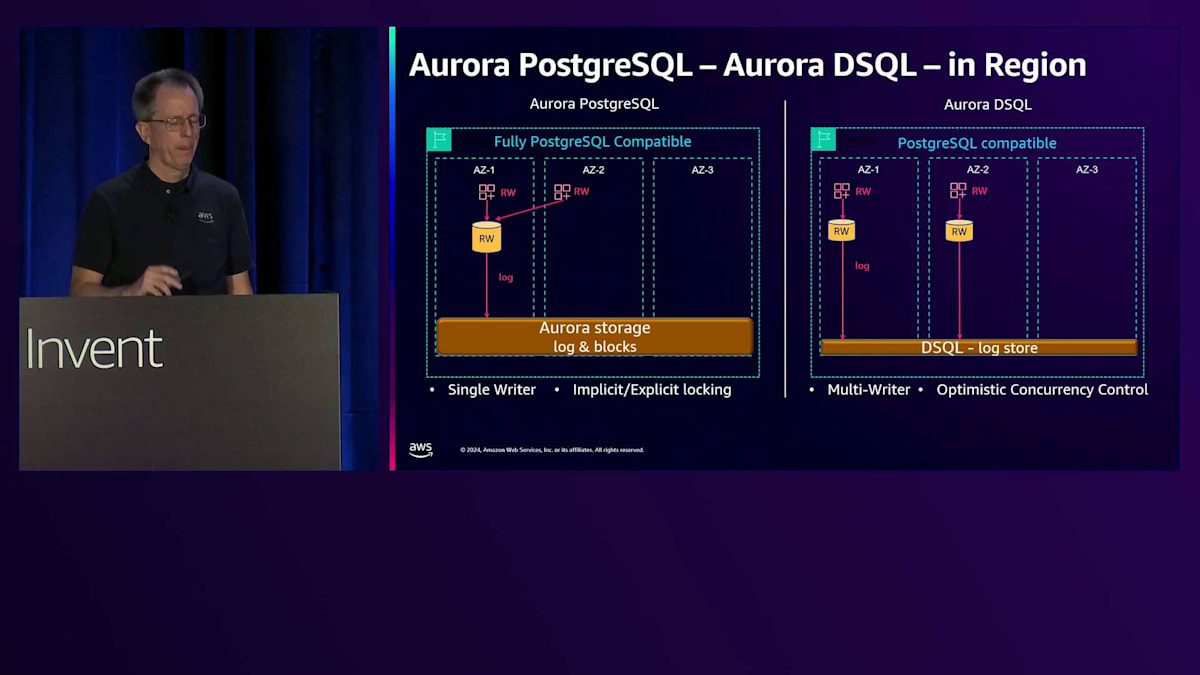Image resolution: width=1200 pixels, height=675 pixels.
Task: Click the DSQL - log store bar
Action: (x=979, y=348)
